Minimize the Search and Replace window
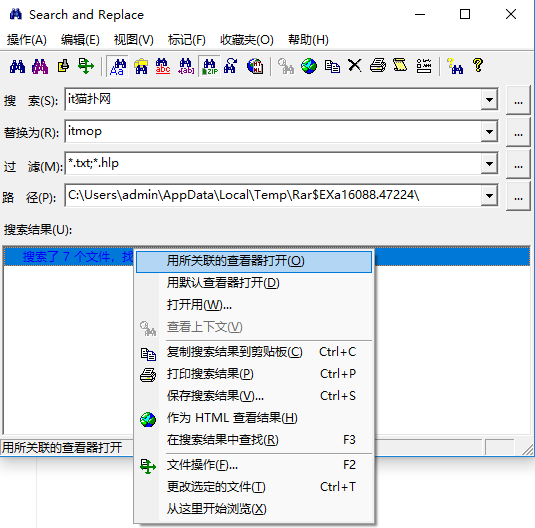Viewport: 535px width, 528px height. tap(420, 14)
